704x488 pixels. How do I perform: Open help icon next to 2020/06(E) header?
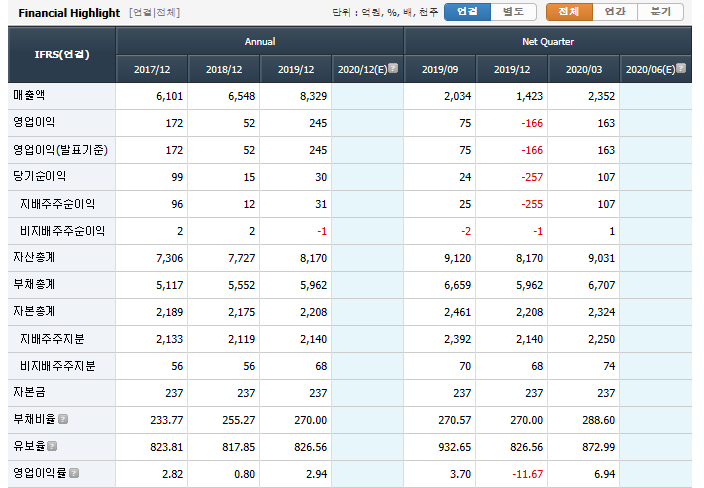pos(681,68)
